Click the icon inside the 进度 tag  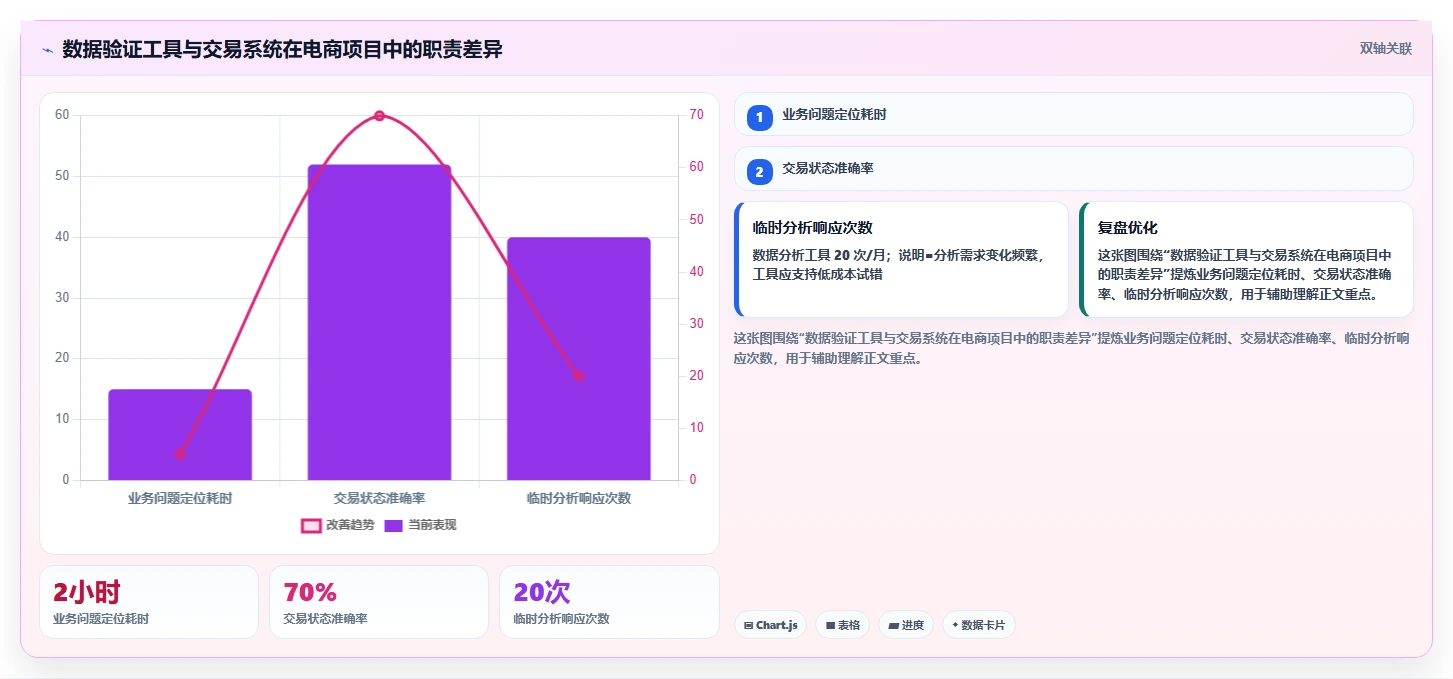click(893, 625)
